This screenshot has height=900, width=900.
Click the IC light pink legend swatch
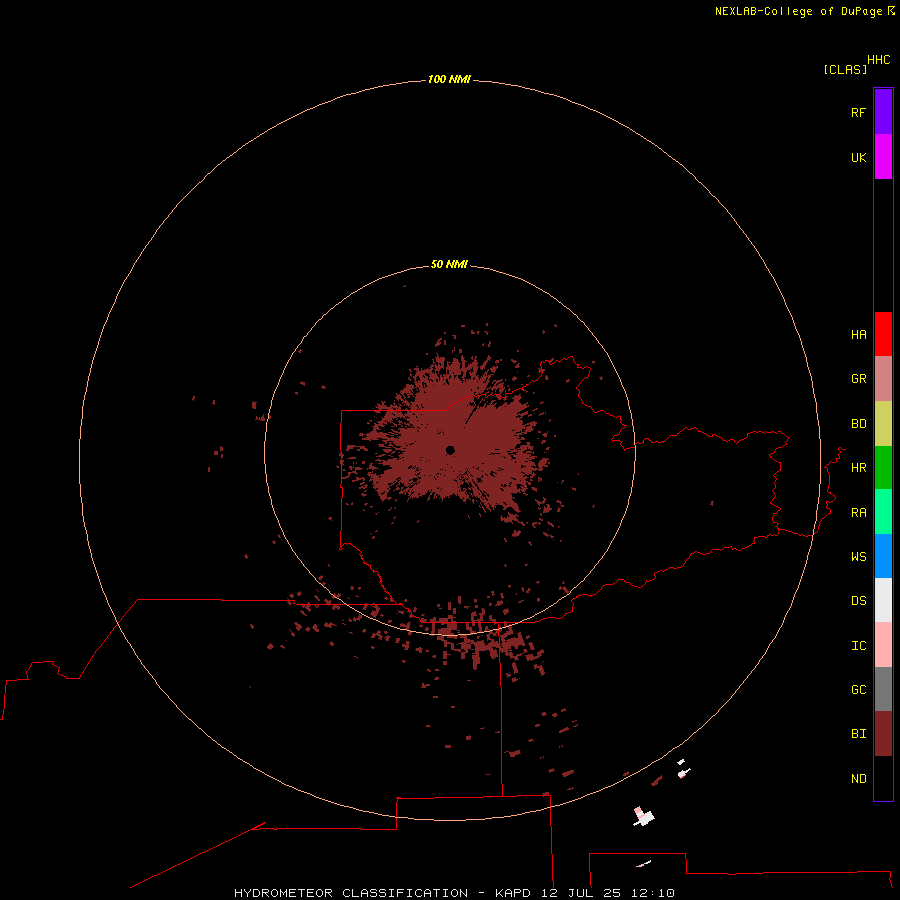883,645
